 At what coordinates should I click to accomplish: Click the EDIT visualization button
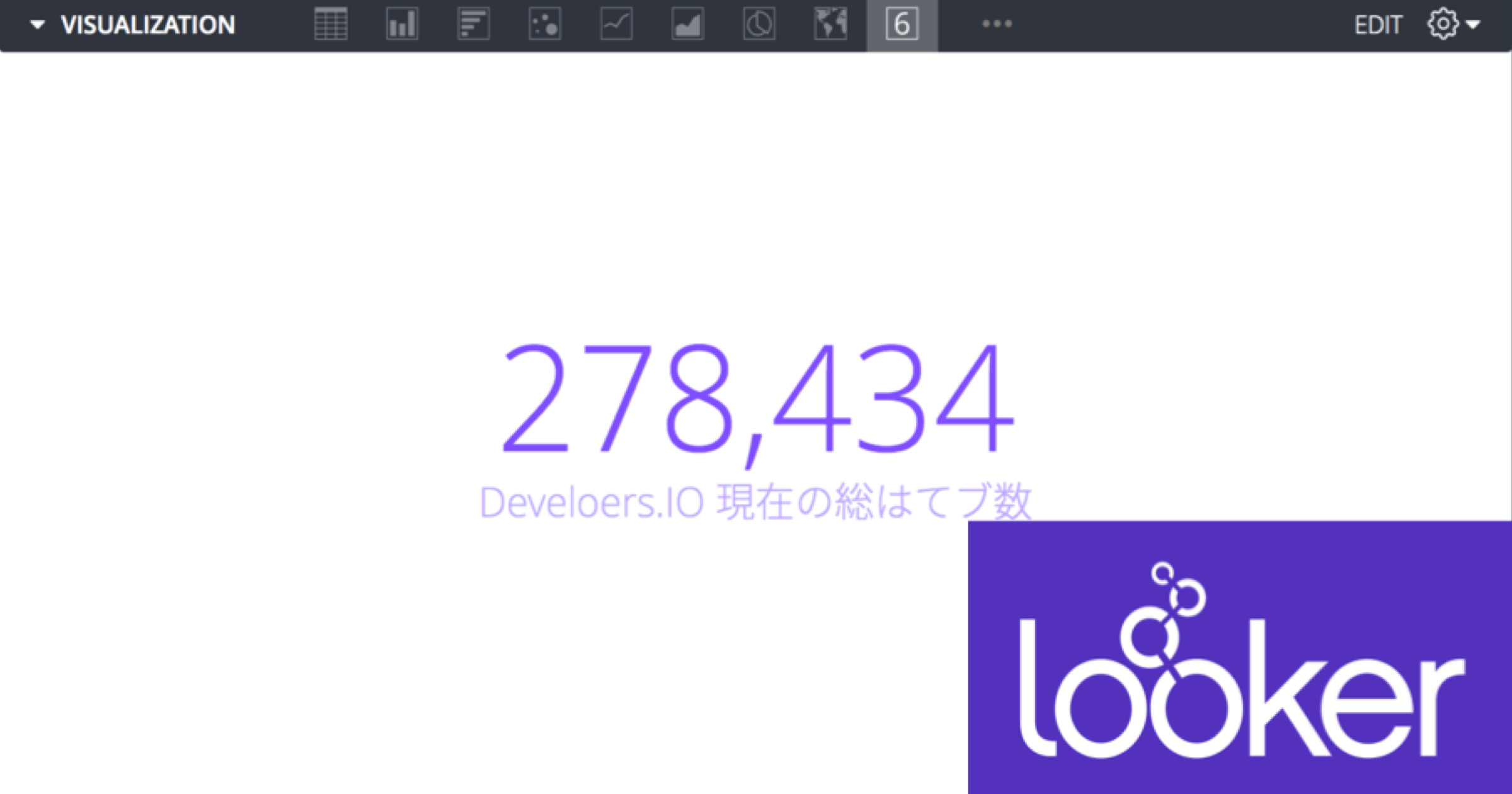[1378, 25]
